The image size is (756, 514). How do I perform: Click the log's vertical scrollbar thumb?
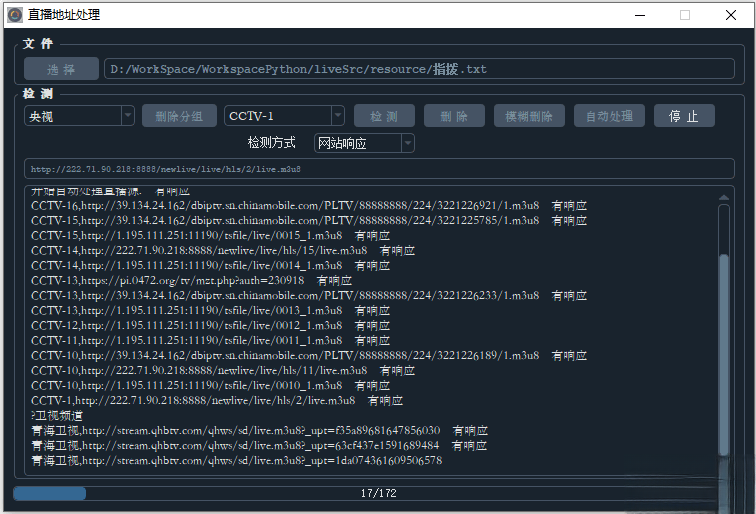[723, 354]
